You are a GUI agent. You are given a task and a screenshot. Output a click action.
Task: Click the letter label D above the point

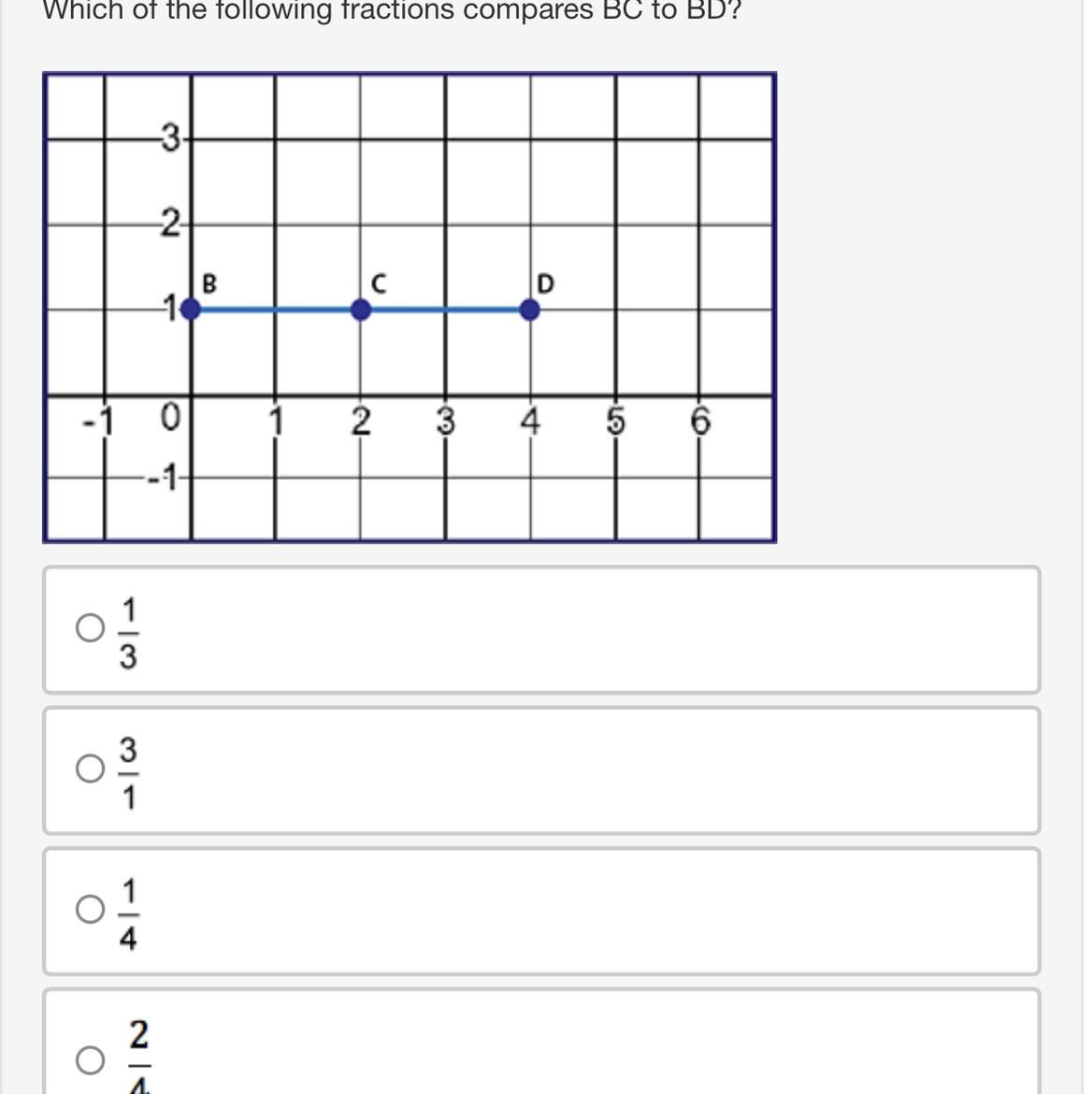(x=546, y=284)
